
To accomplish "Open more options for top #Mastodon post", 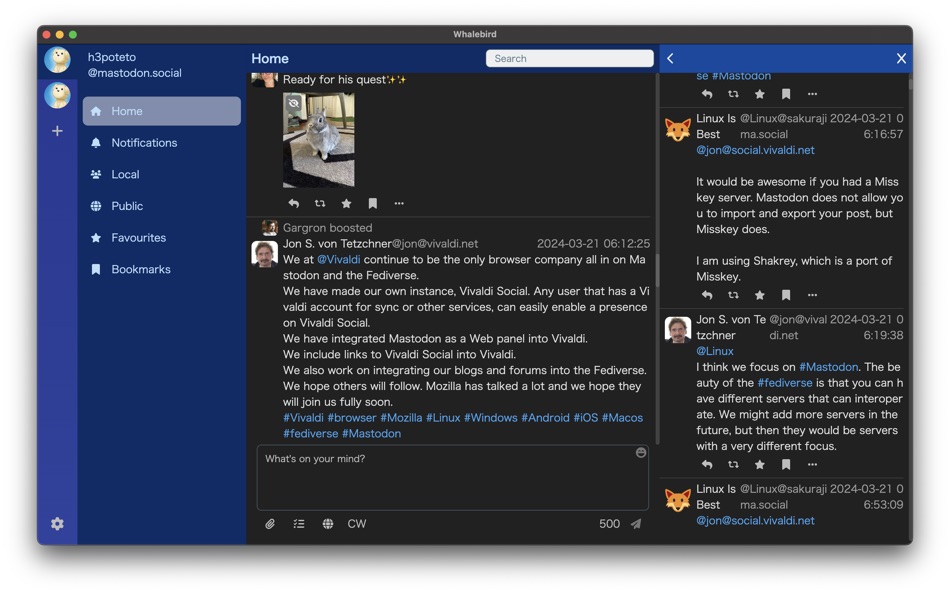I will point(812,94).
